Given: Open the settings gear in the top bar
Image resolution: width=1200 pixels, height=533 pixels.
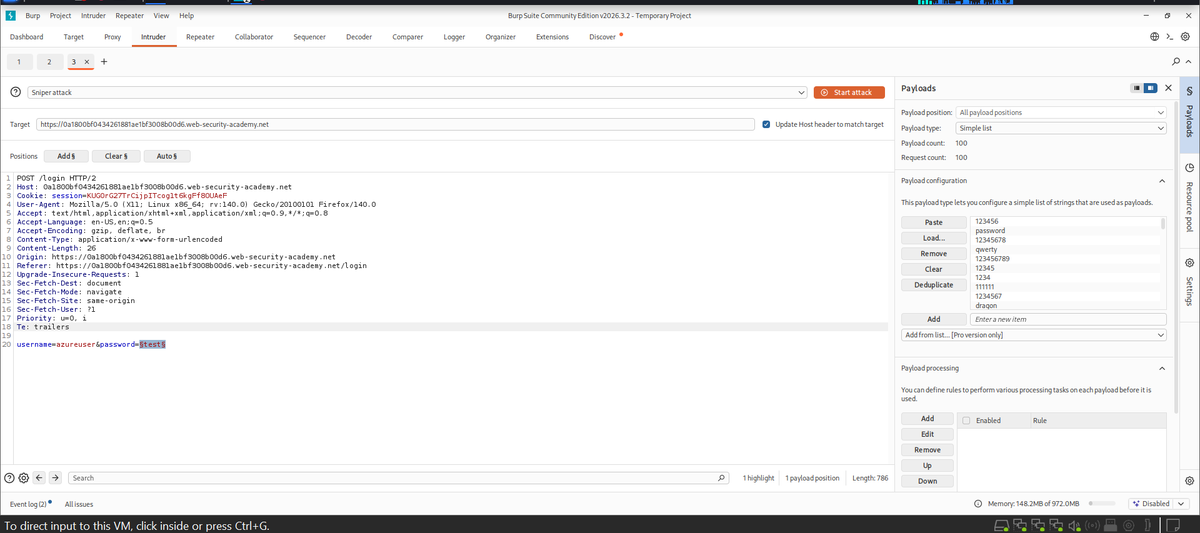Looking at the screenshot, I should (1185, 37).
